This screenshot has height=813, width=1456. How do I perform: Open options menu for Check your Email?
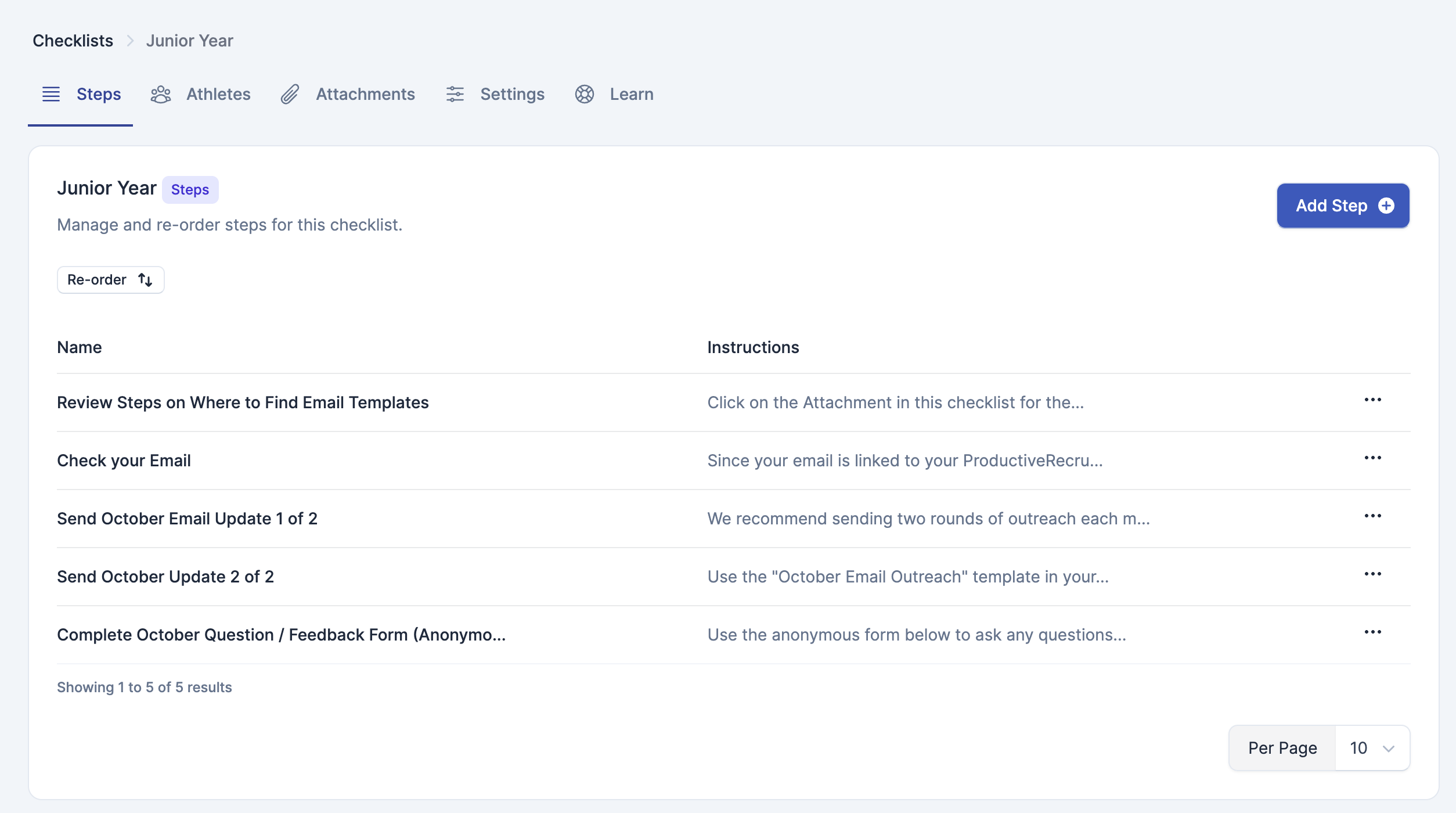(x=1372, y=458)
